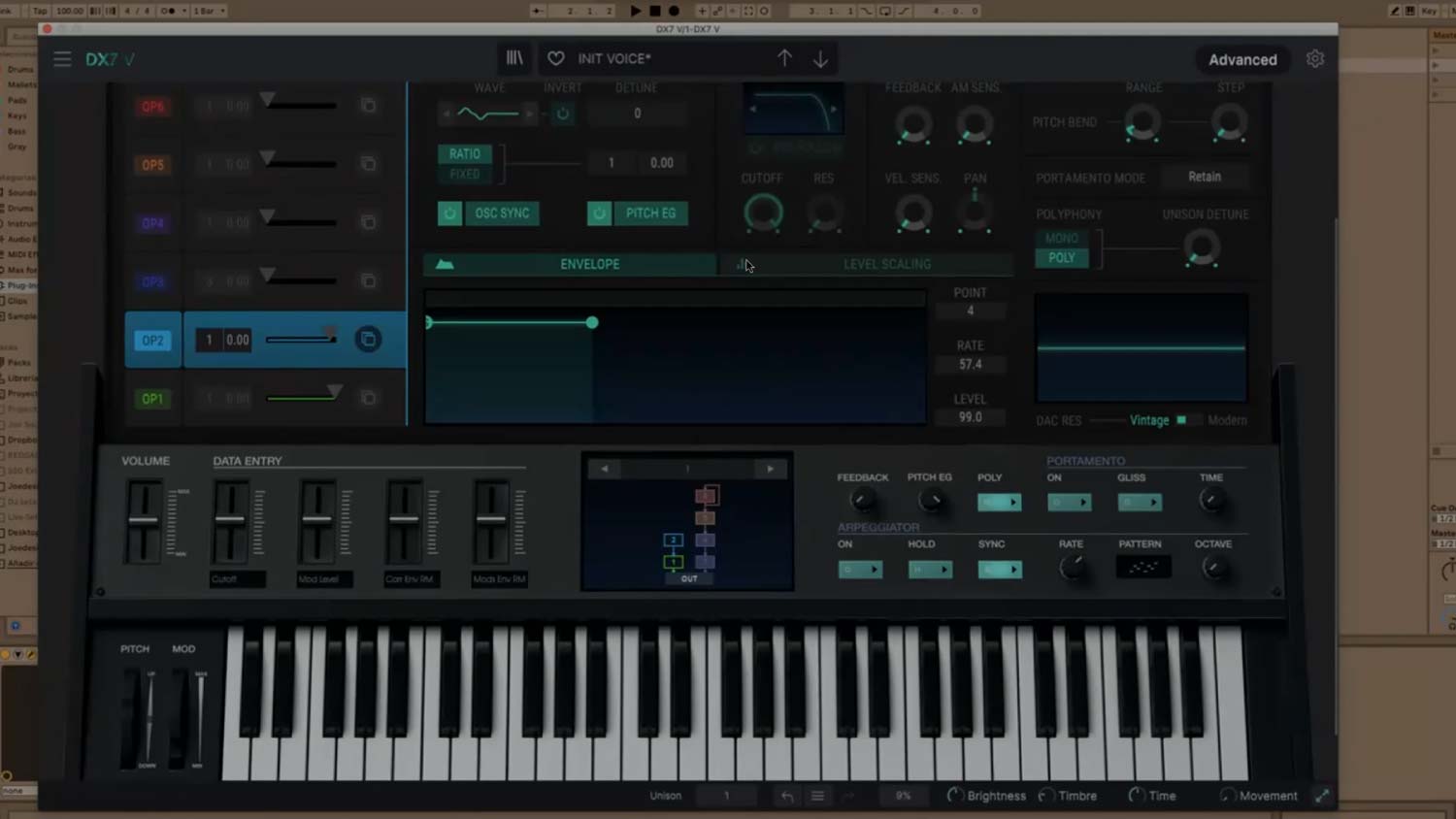Click the filter CUTOFF knob
Image resolution: width=1456 pixels, height=819 pixels.
click(x=763, y=213)
